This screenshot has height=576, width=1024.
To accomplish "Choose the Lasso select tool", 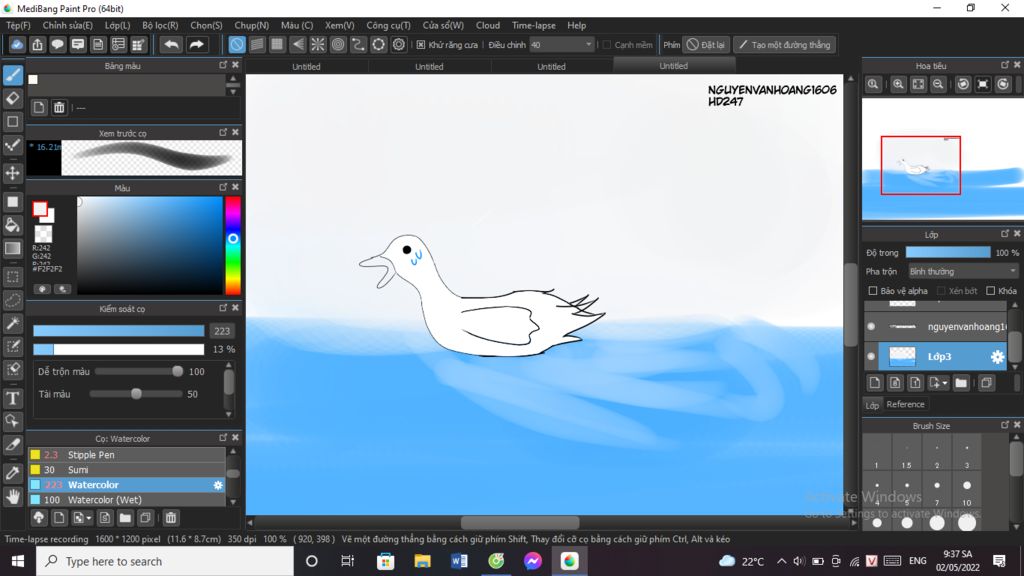I will 12,300.
